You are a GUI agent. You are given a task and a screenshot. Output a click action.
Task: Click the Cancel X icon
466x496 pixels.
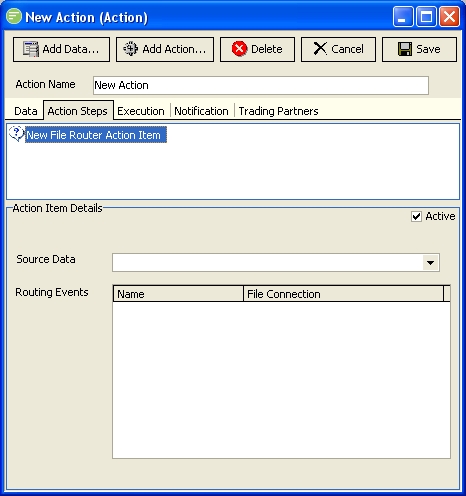coord(320,49)
